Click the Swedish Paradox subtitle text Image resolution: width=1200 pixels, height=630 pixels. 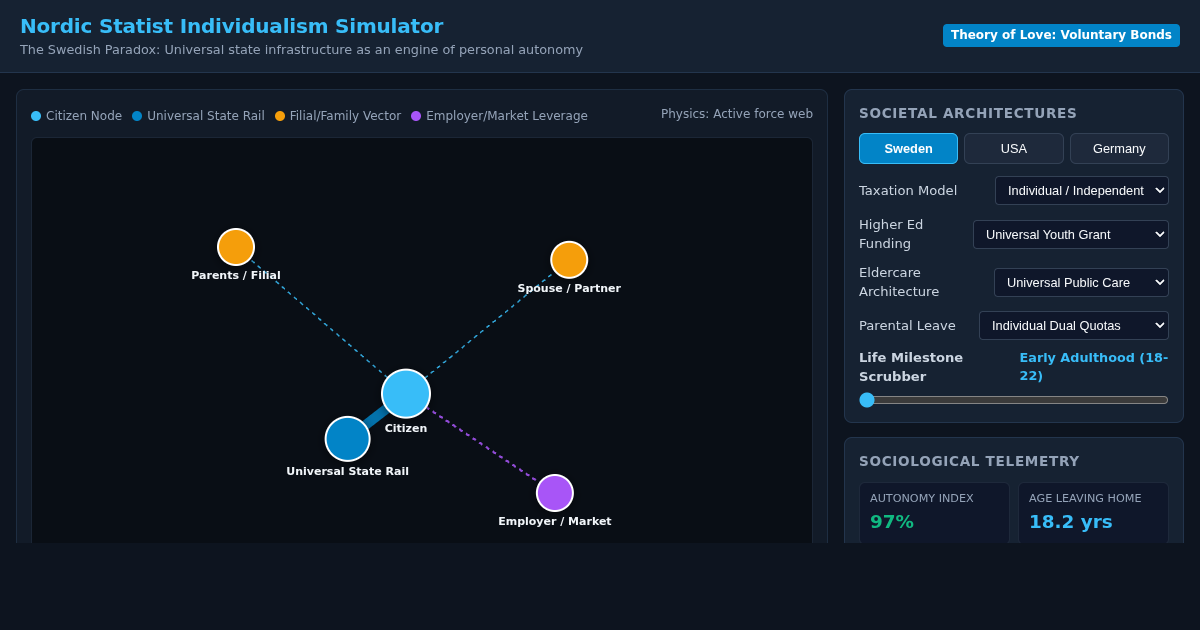click(x=301, y=50)
